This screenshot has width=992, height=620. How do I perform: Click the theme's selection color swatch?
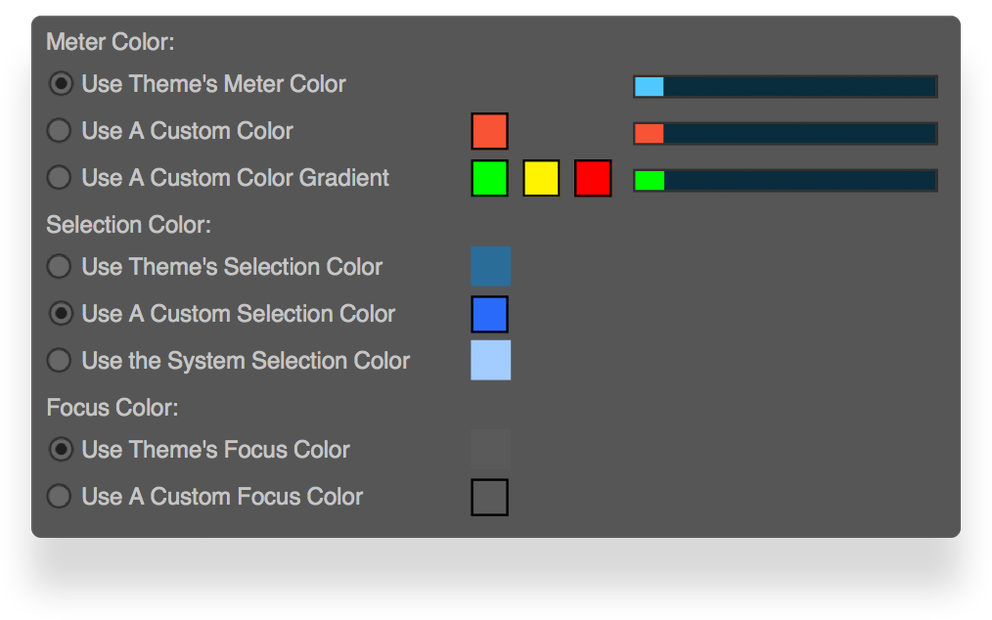click(491, 267)
